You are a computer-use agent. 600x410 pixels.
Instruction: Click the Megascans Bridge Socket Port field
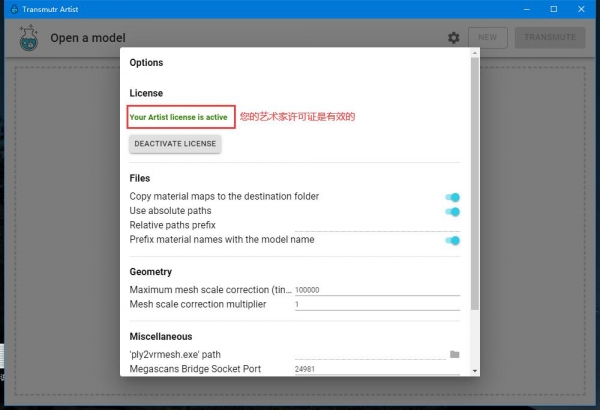(x=377, y=369)
